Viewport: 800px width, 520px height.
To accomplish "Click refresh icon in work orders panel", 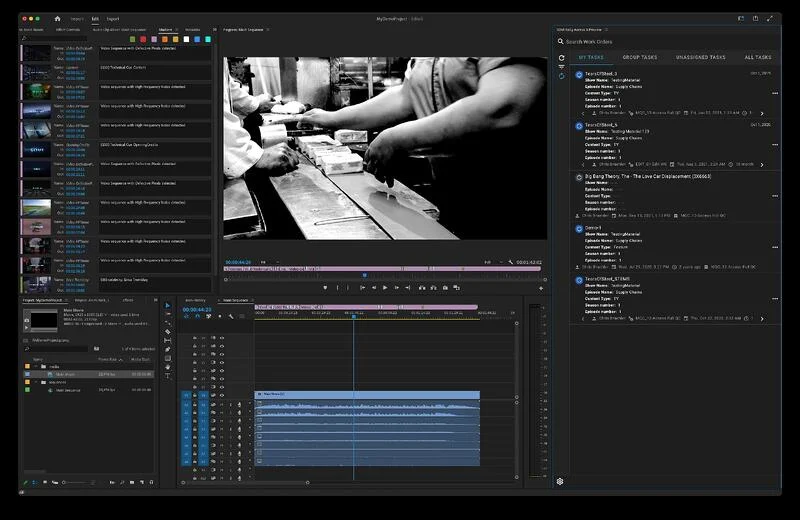I will tap(561, 58).
